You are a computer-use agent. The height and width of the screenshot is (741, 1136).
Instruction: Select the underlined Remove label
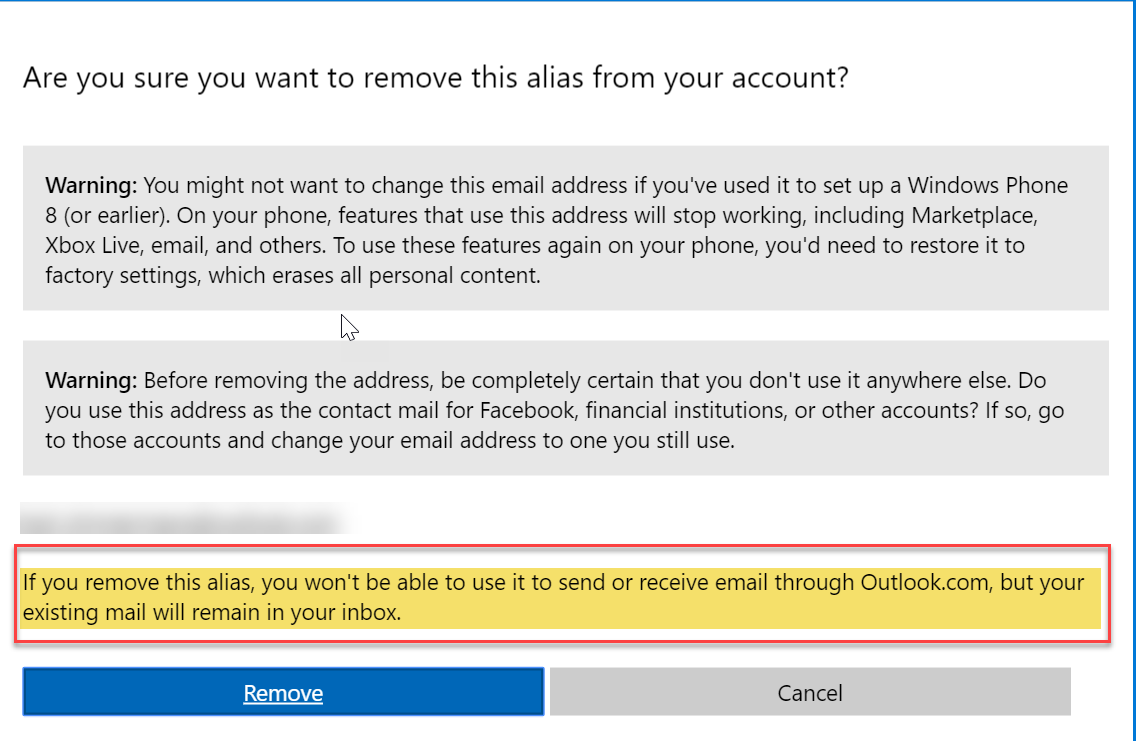click(x=283, y=692)
